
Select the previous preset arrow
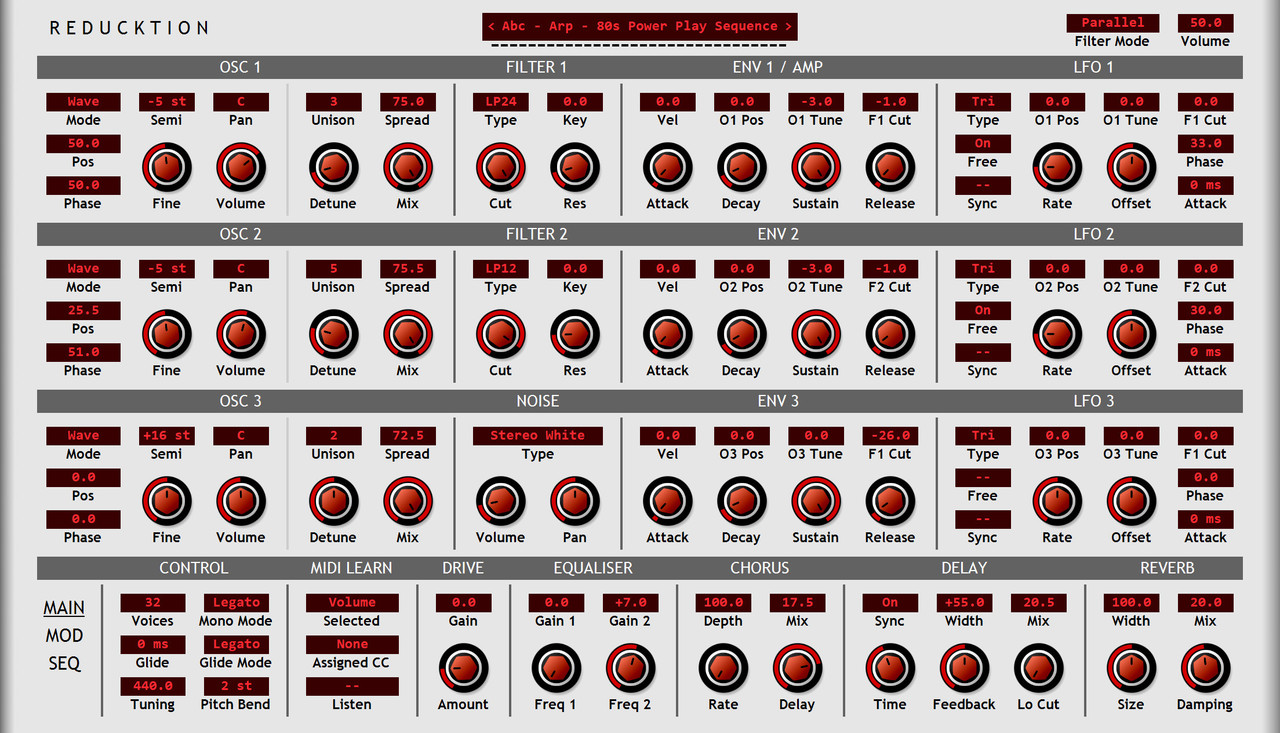click(x=491, y=26)
